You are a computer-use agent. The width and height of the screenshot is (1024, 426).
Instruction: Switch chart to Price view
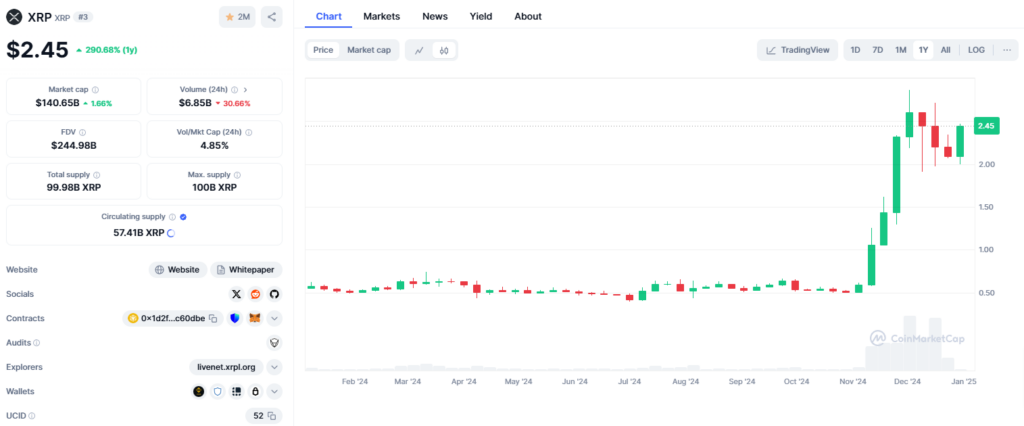[323, 50]
